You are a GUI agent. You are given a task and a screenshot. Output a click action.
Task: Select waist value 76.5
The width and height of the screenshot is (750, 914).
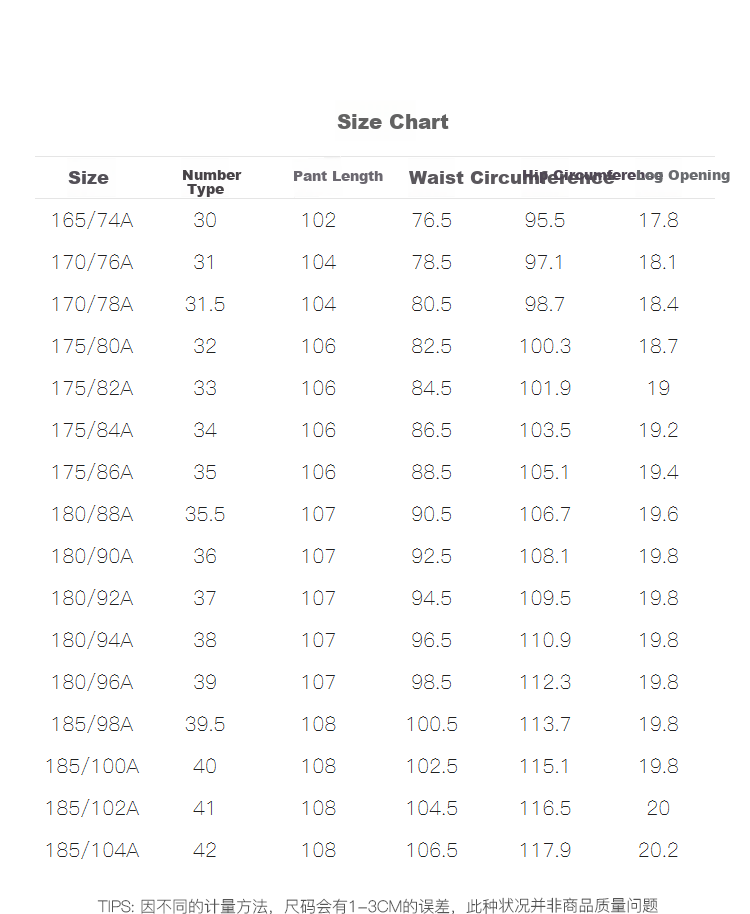[x=432, y=220]
